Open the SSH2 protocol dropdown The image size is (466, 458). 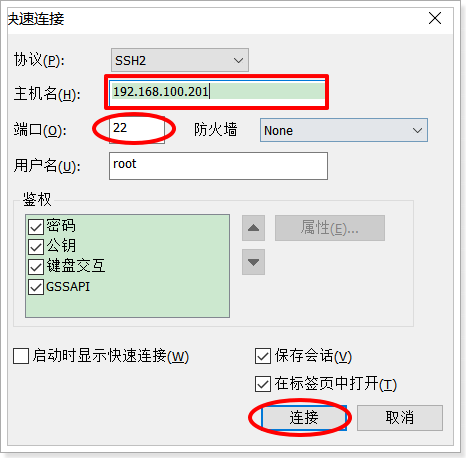(180, 60)
